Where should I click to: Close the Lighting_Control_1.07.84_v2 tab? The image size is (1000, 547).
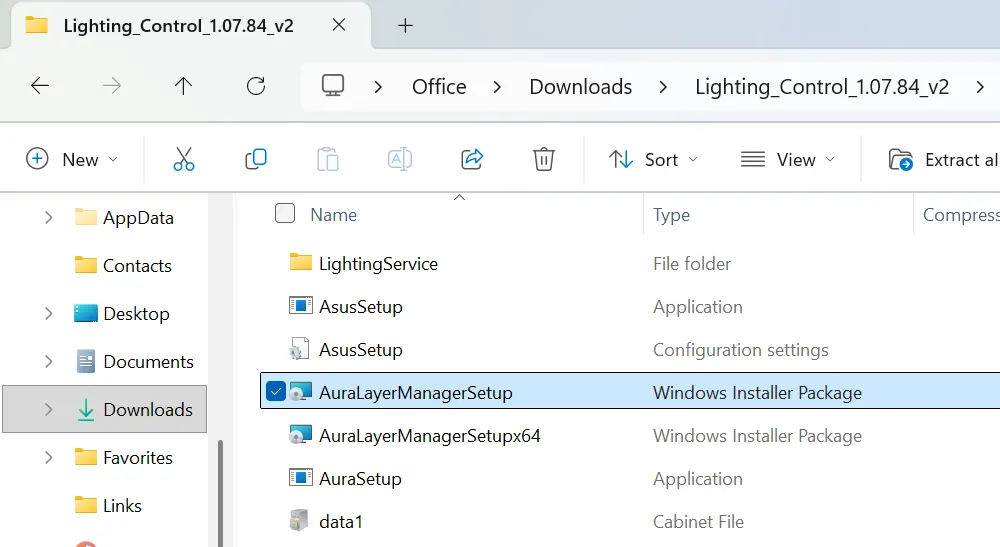(x=339, y=25)
